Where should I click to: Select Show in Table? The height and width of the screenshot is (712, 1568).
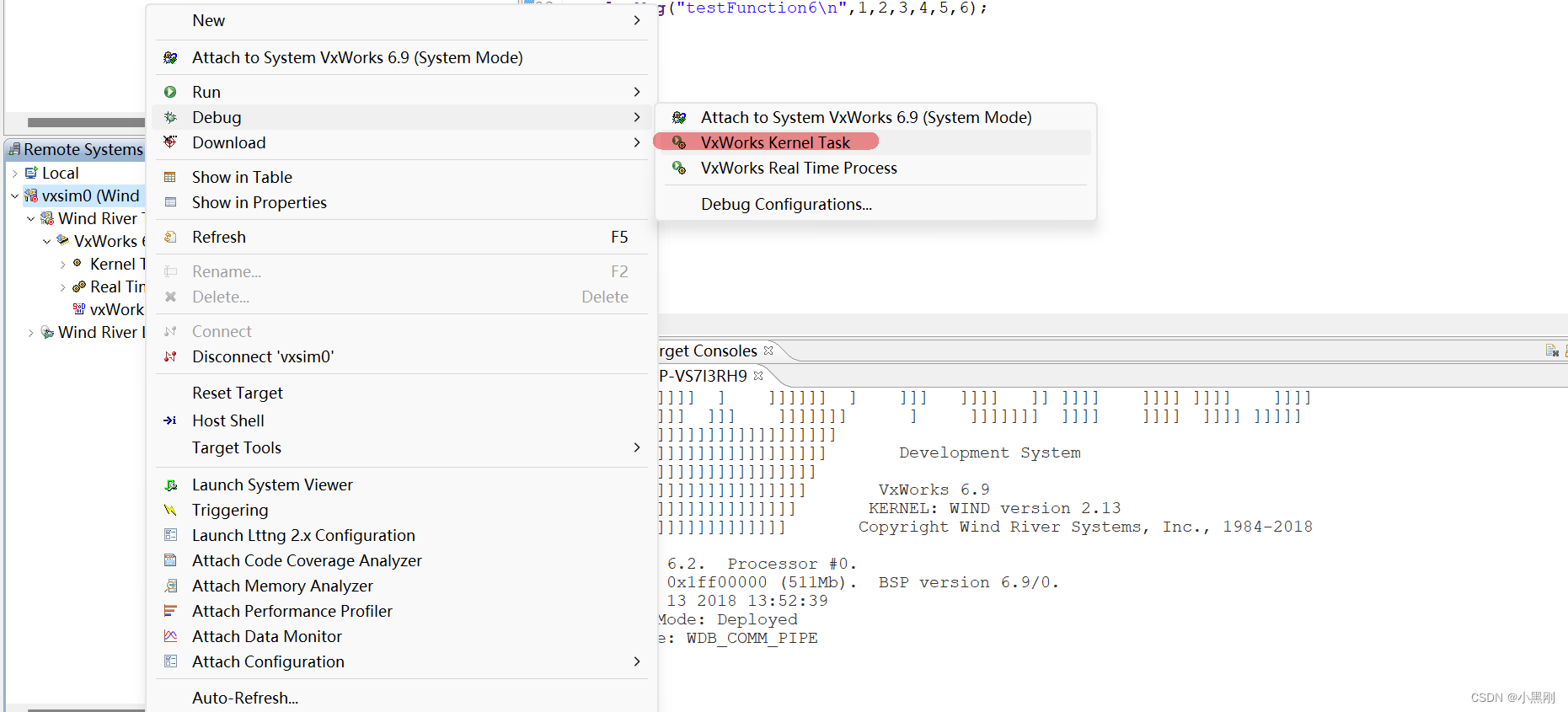pos(402,177)
